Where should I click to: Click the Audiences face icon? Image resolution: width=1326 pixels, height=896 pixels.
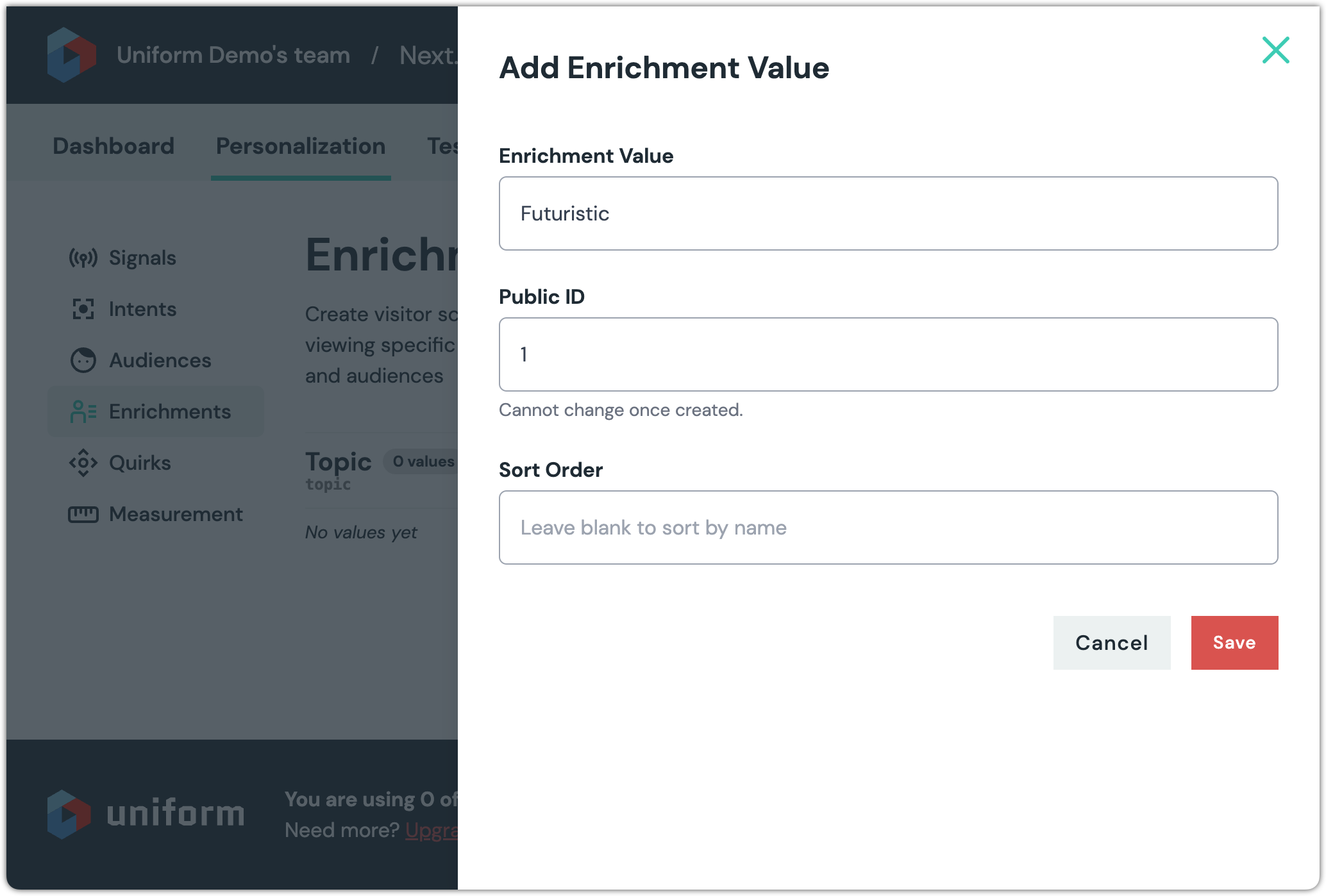[83, 360]
